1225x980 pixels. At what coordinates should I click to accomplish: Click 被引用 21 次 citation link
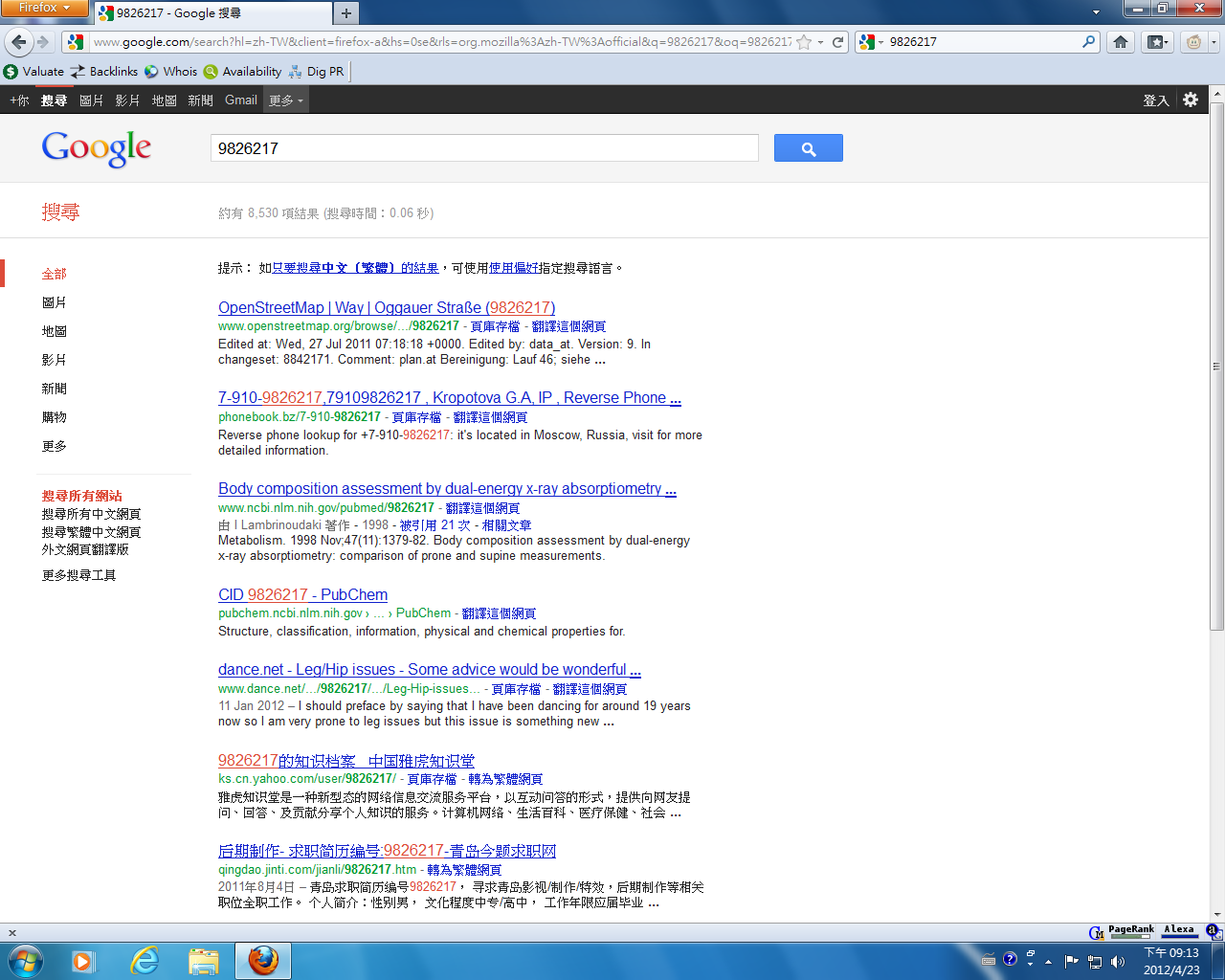[434, 524]
